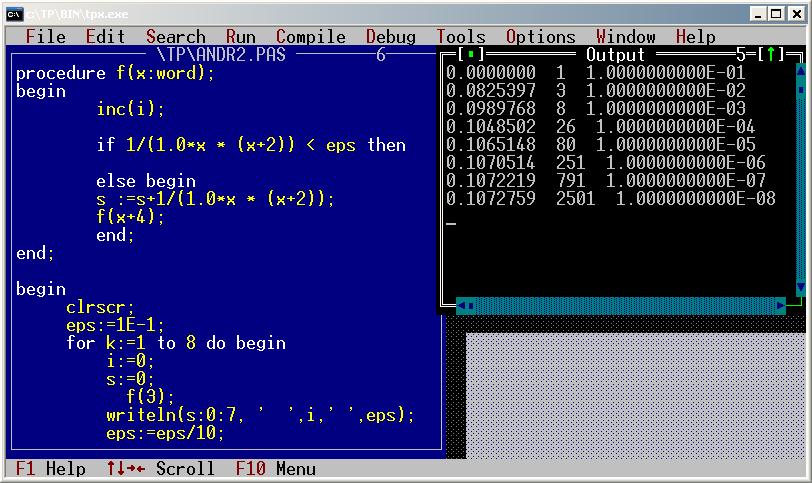Click the Output vertical scrollbar thumb
Image resolution: width=812 pixels, height=483 pixels.
pyautogui.click(x=800, y=90)
